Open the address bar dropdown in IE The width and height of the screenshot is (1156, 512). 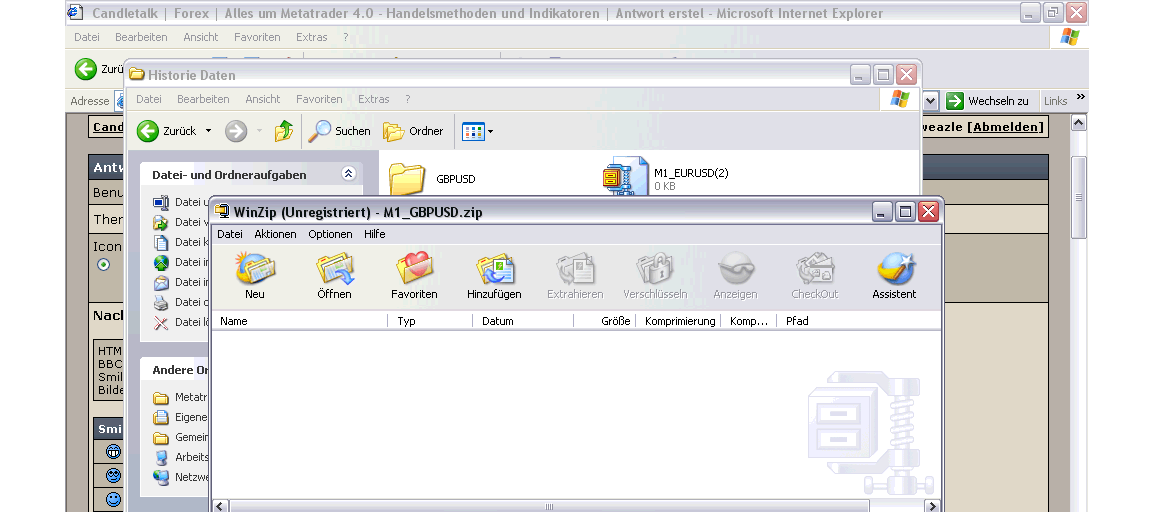pyautogui.click(x=930, y=101)
